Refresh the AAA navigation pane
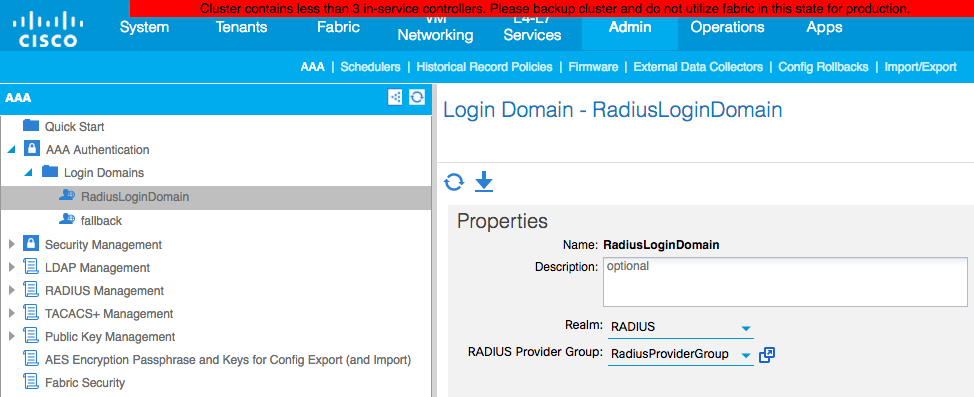This screenshot has height=397, width=974. [417, 97]
